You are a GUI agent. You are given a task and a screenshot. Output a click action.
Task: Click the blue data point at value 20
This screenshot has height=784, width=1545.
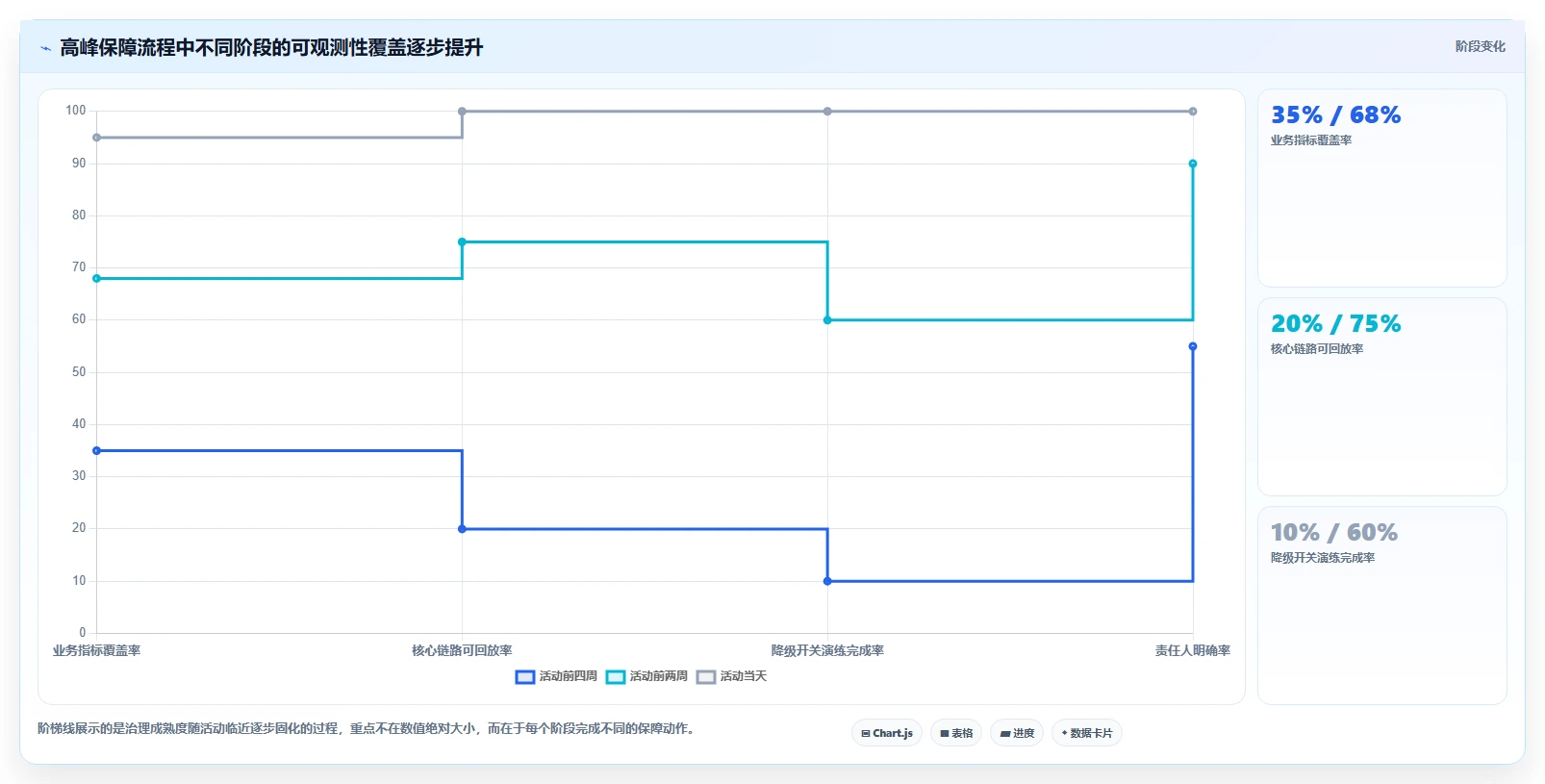coord(462,529)
